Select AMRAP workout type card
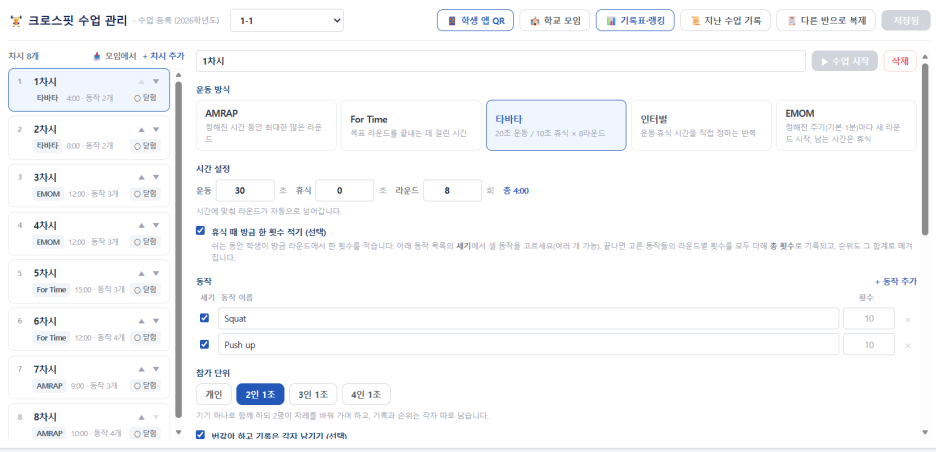This screenshot has width=936, height=452. click(266, 125)
